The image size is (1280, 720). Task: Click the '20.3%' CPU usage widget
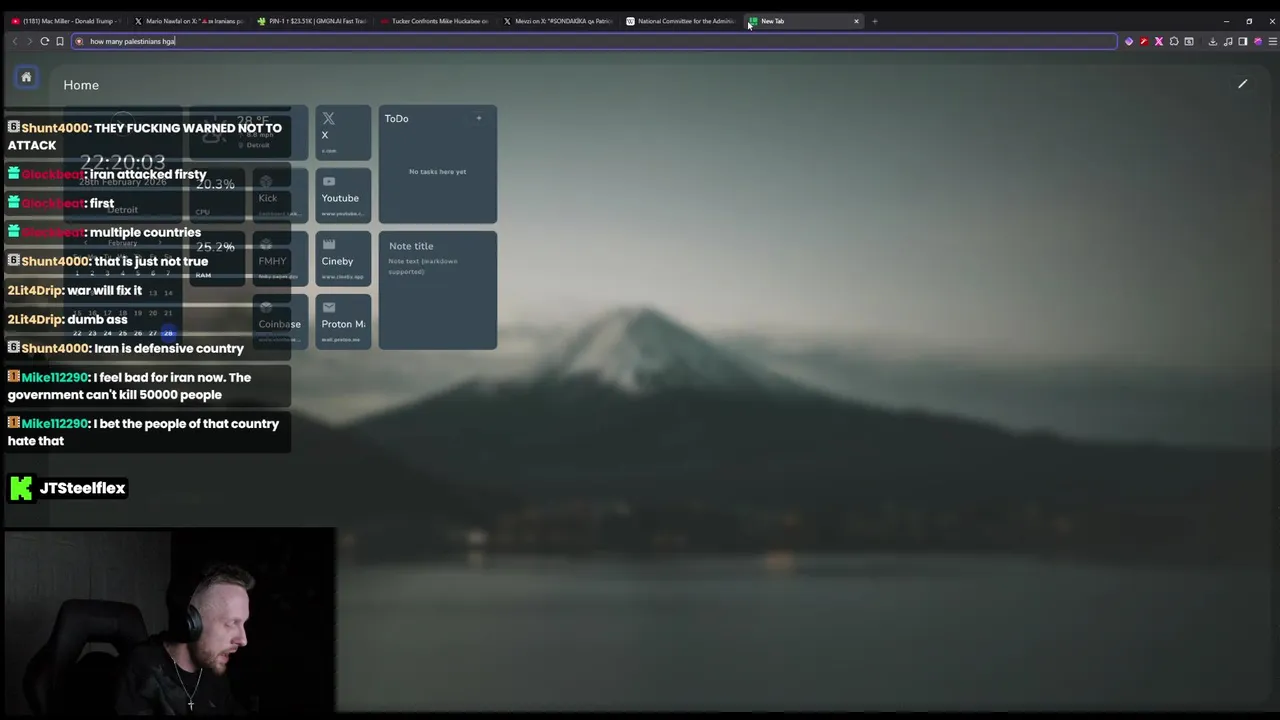pyautogui.click(x=216, y=196)
